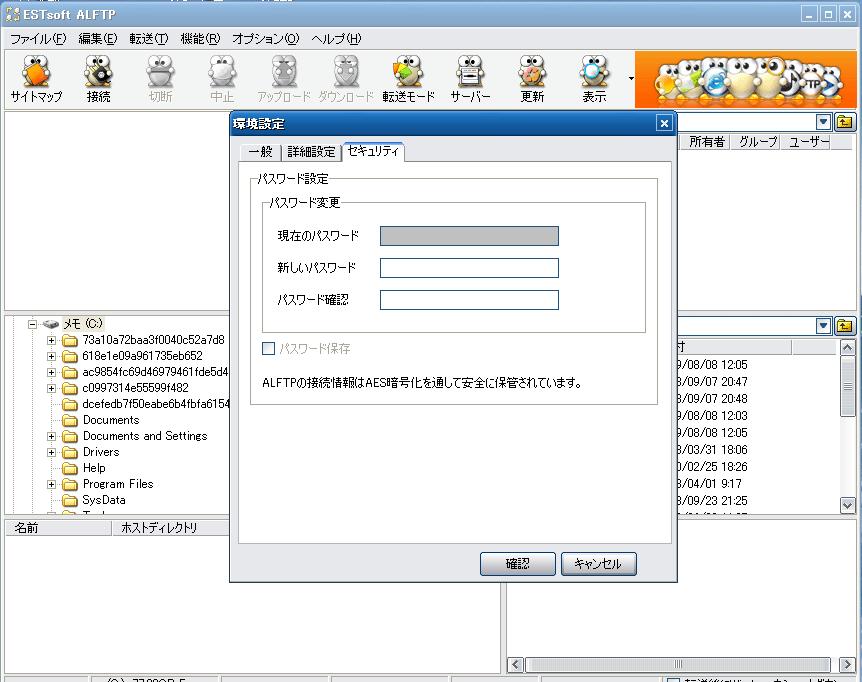This screenshot has width=862, height=682.
Task: Switch to the 詳細設定 tab
Action: click(311, 152)
